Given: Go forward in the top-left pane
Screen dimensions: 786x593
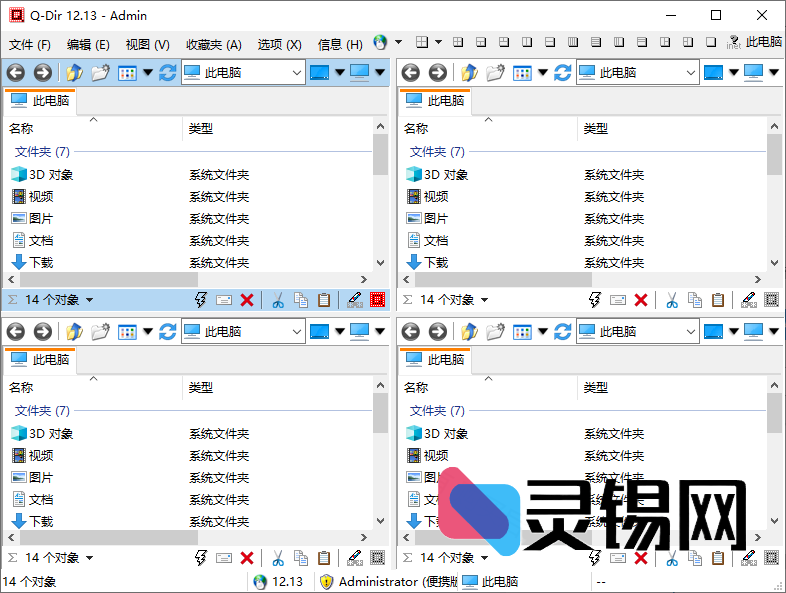Looking at the screenshot, I should tap(43, 73).
